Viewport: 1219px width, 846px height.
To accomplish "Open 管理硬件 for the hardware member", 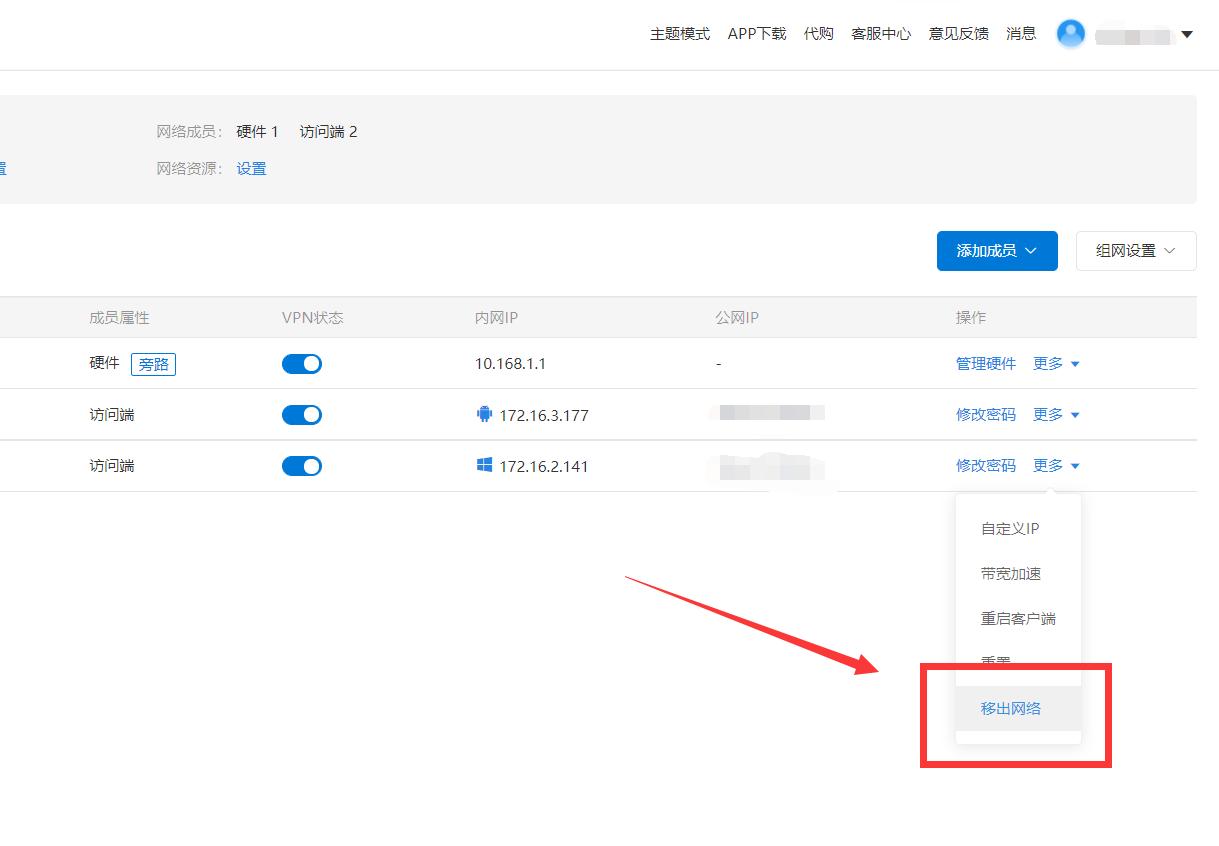I will coord(985,363).
